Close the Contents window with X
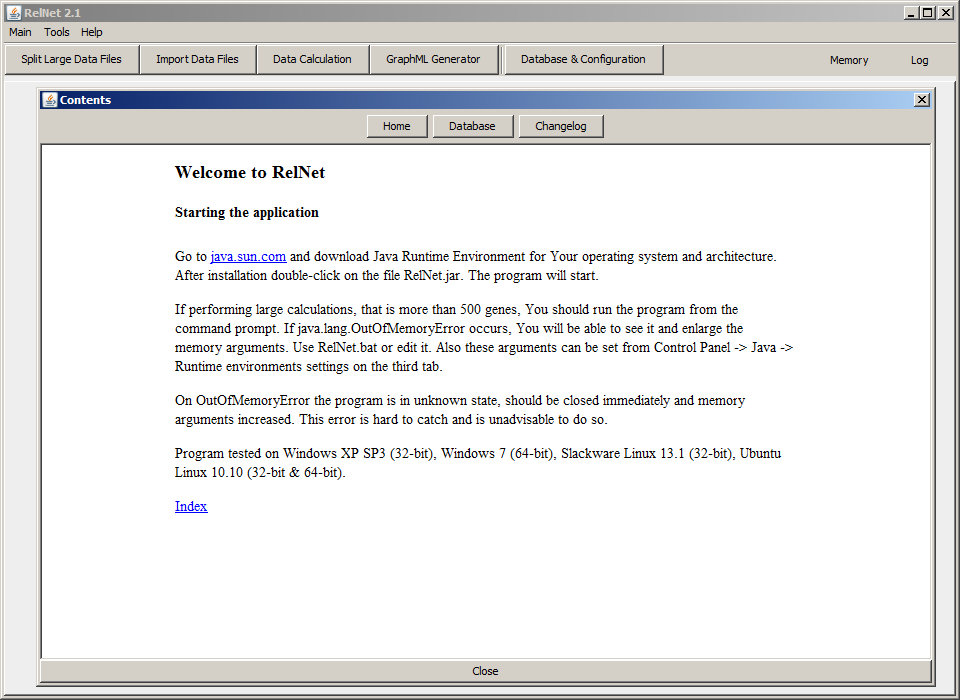 tap(922, 100)
